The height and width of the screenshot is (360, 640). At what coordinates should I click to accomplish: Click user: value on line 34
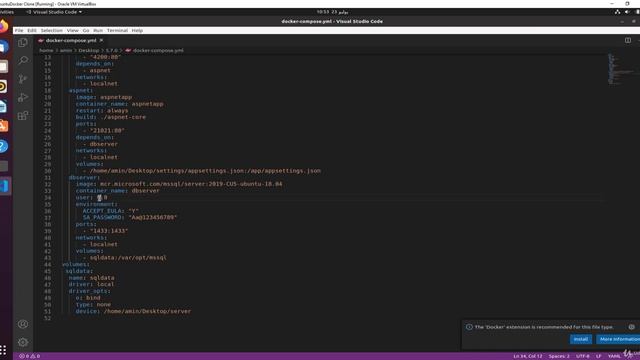click(102, 198)
